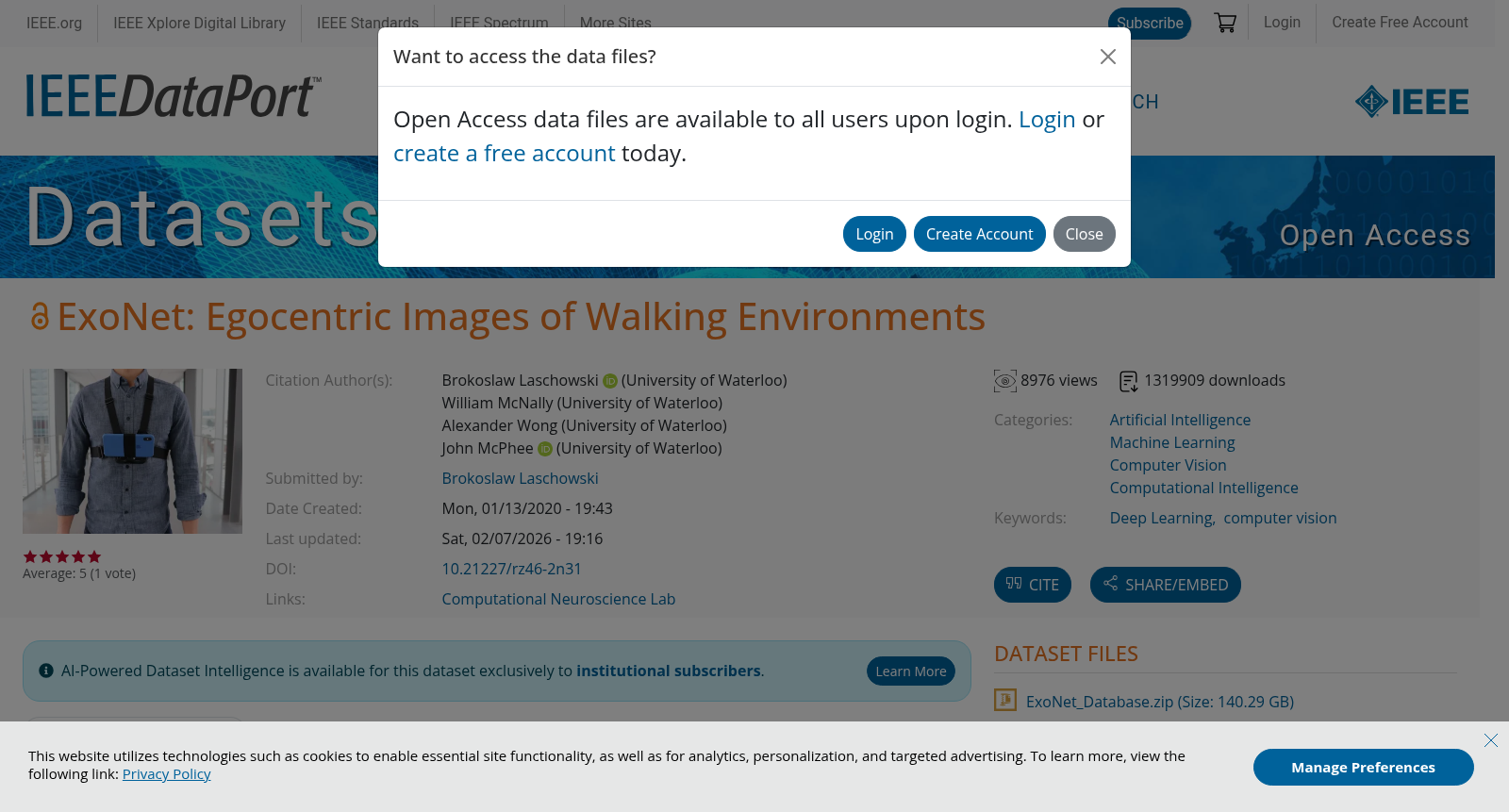Download ExoNet_Database.zip file link
The height and width of the screenshot is (812, 1509).
click(x=1159, y=702)
